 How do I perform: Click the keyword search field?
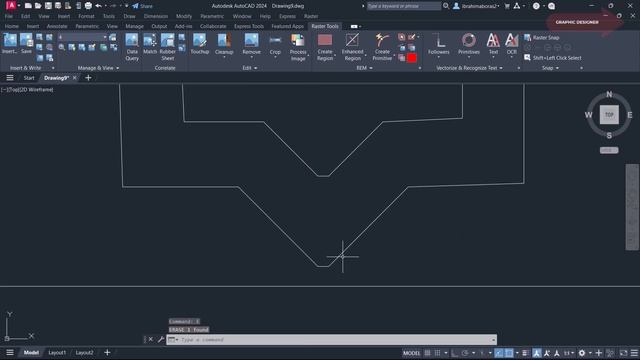(403, 6)
